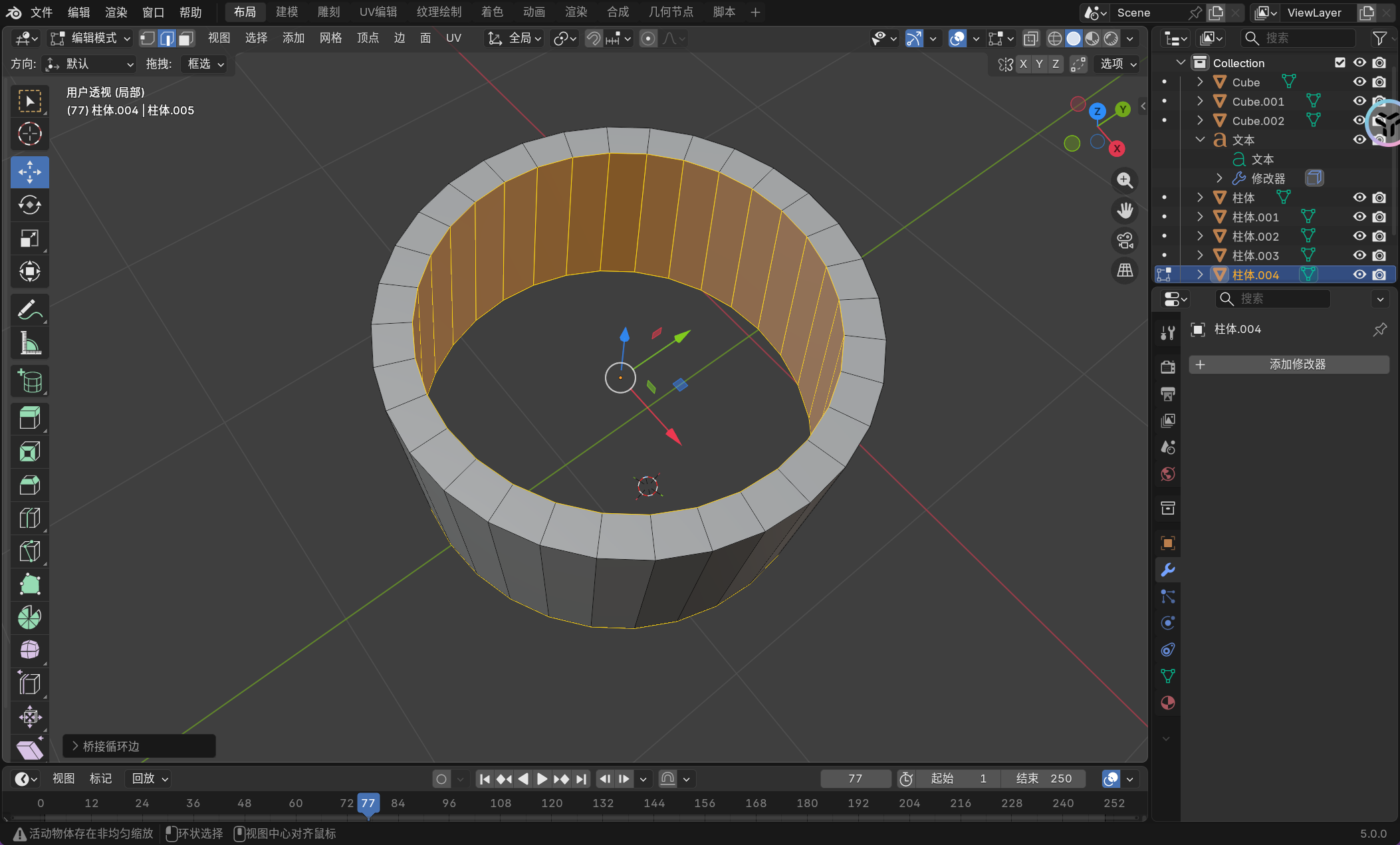Viewport: 1400px width, 845px height.
Task: Switch to the UV编辑 workspace tab
Action: [x=378, y=12]
